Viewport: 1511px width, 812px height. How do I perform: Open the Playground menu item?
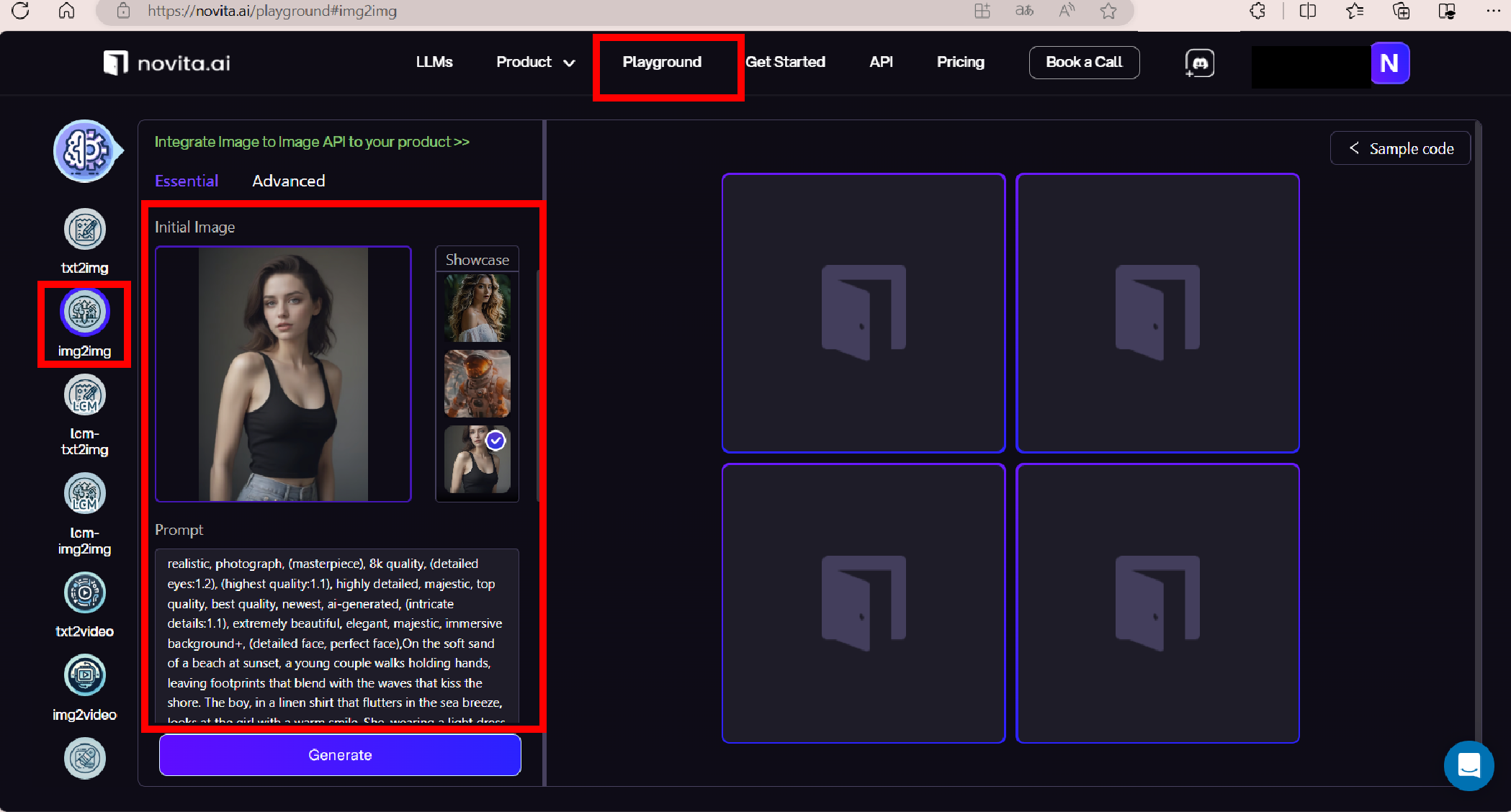(662, 62)
